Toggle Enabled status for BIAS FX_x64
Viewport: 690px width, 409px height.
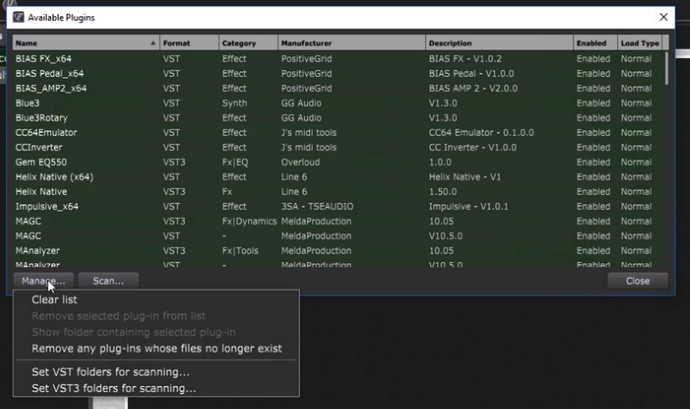pyautogui.click(x=593, y=59)
